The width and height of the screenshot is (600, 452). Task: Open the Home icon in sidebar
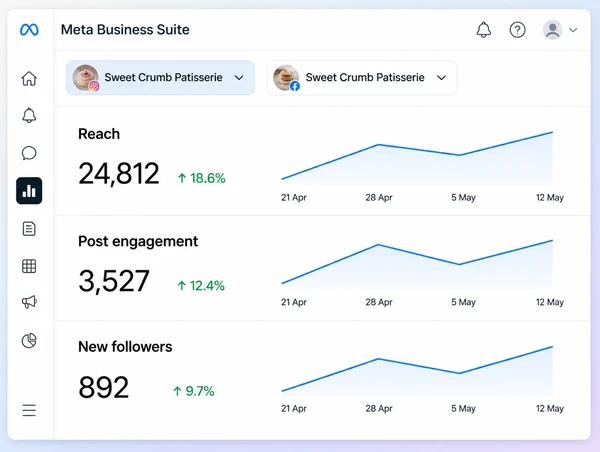[29, 78]
